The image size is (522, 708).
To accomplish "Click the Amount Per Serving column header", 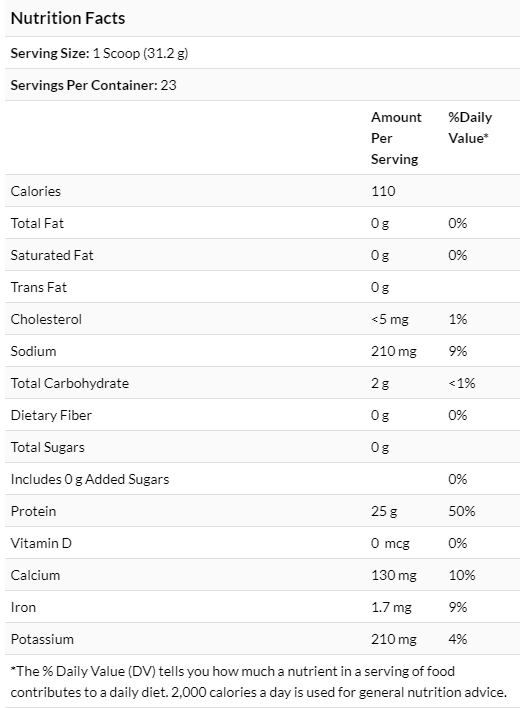I will [396, 138].
